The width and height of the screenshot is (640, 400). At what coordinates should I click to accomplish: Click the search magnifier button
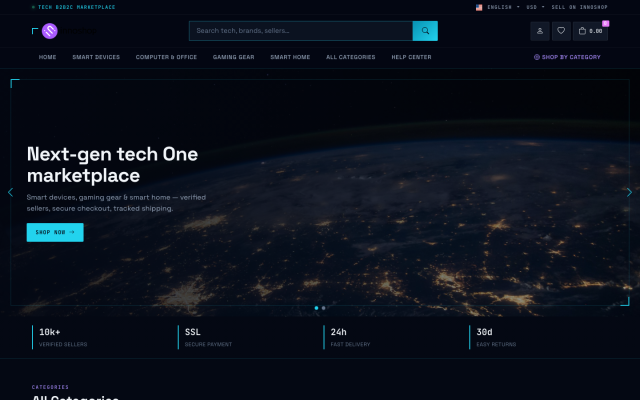(x=425, y=31)
